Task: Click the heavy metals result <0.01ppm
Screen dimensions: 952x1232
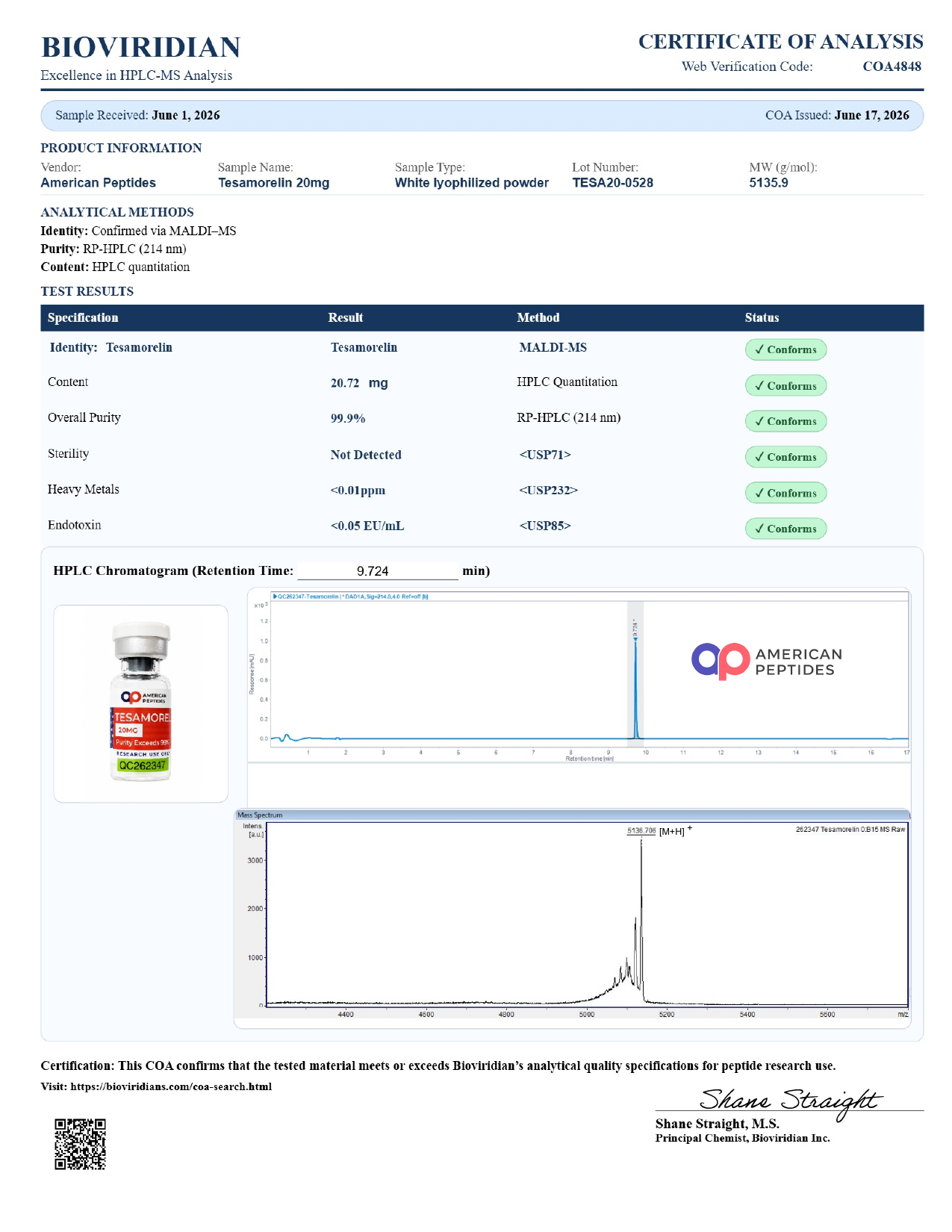Action: (x=358, y=491)
